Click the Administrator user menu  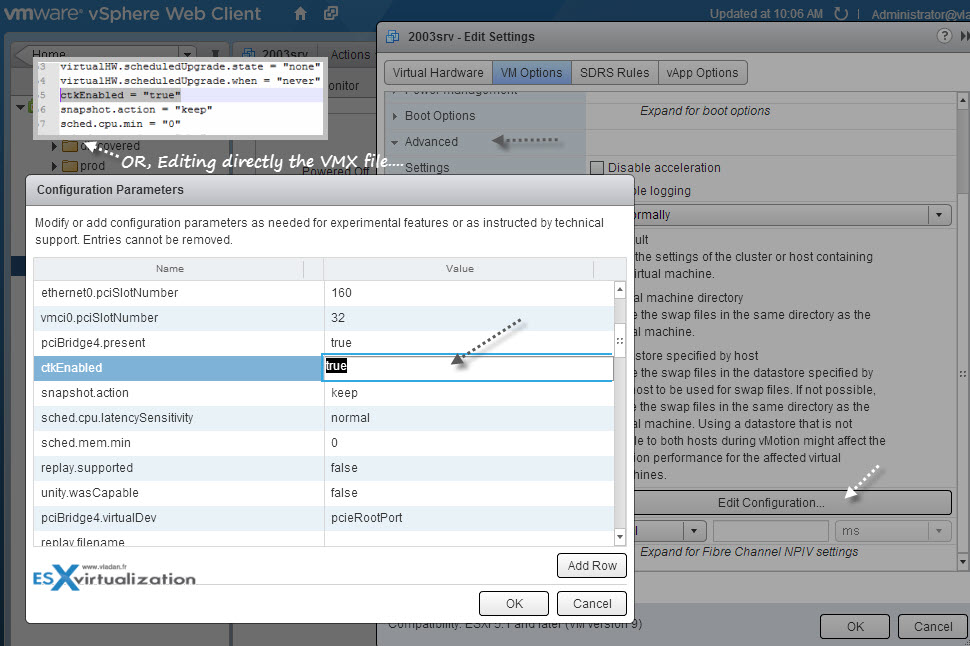point(920,14)
